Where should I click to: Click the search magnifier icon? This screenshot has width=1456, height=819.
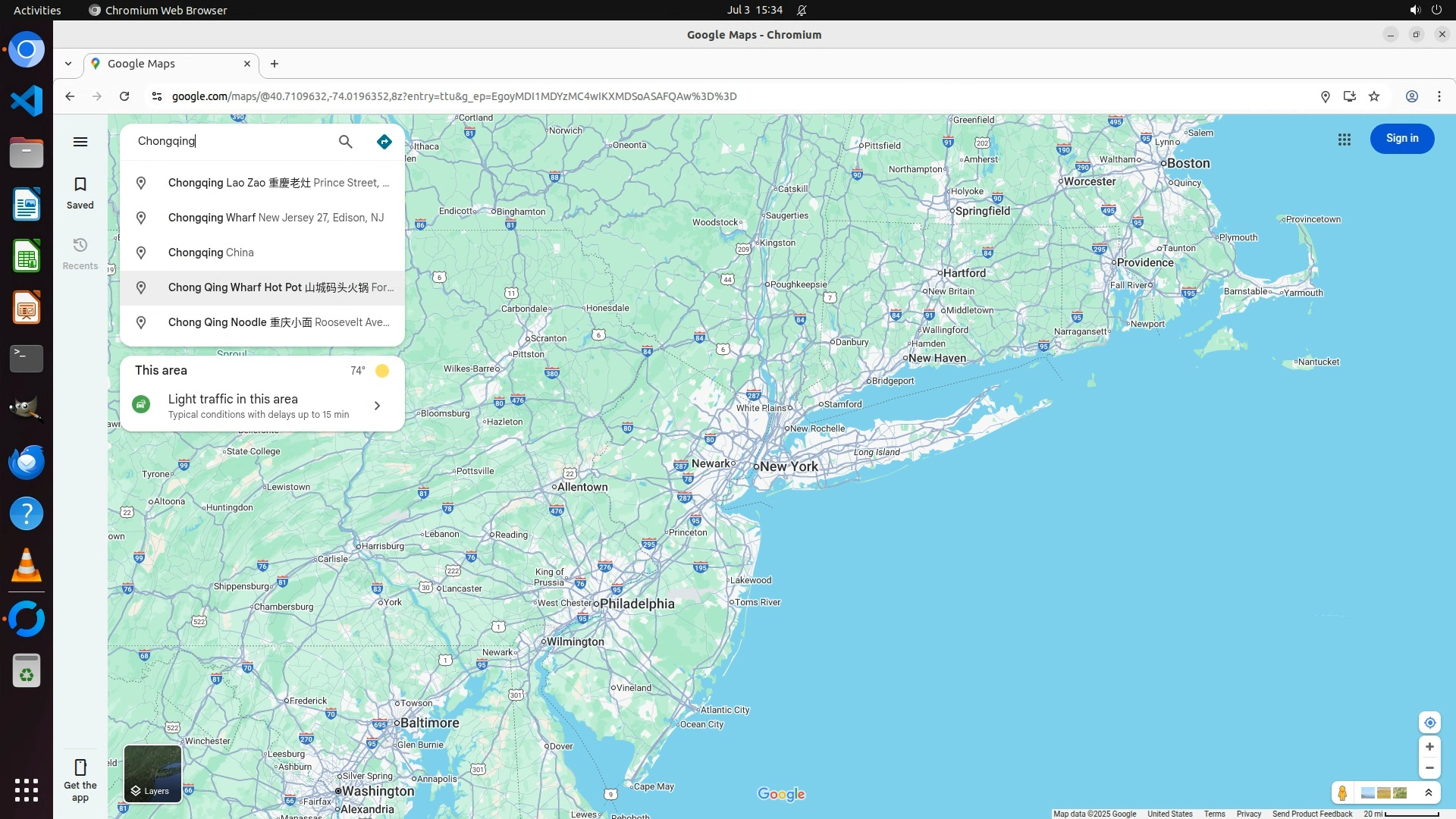[345, 142]
